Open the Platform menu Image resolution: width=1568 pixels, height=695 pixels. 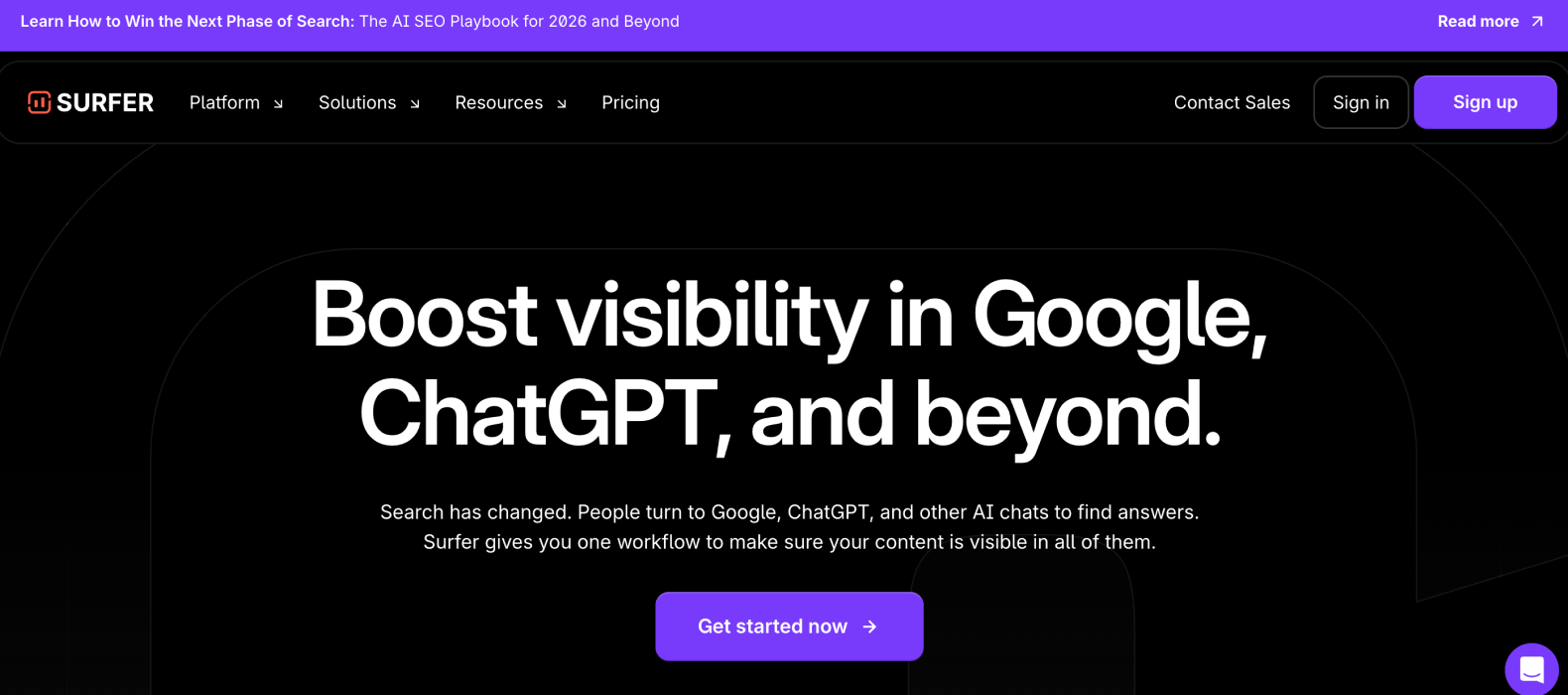tap(224, 102)
